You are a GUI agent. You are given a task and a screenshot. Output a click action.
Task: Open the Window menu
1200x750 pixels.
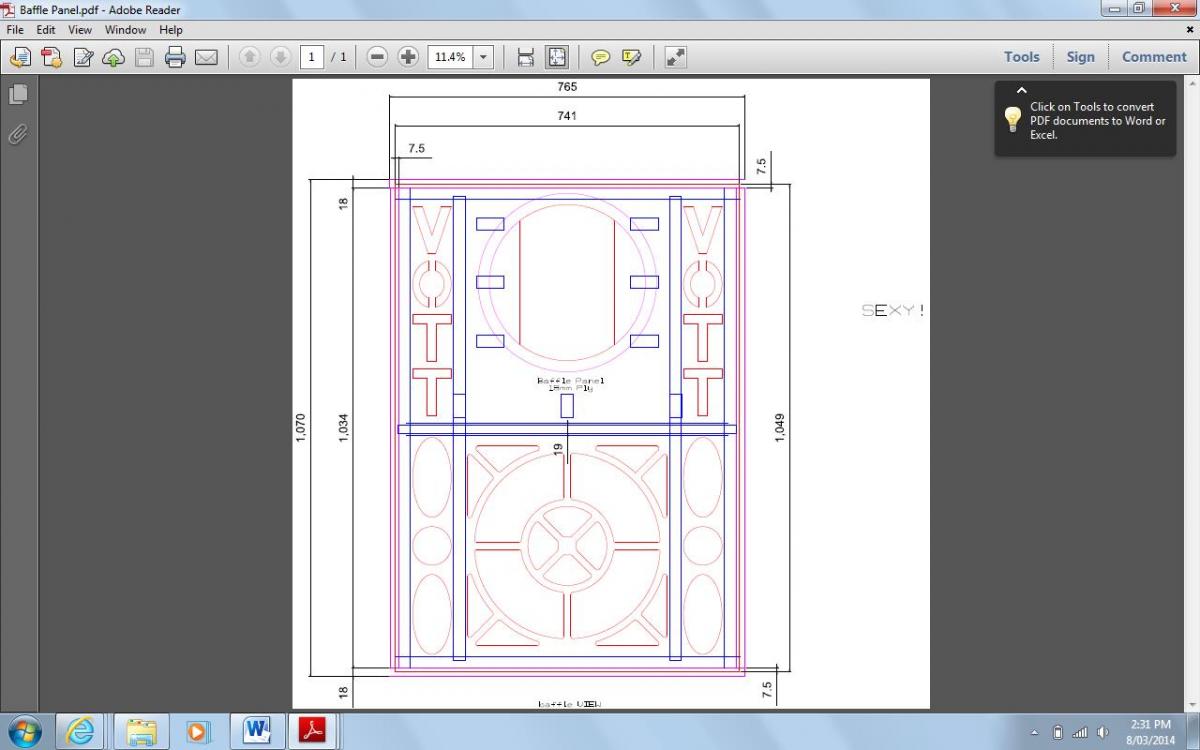(125, 30)
